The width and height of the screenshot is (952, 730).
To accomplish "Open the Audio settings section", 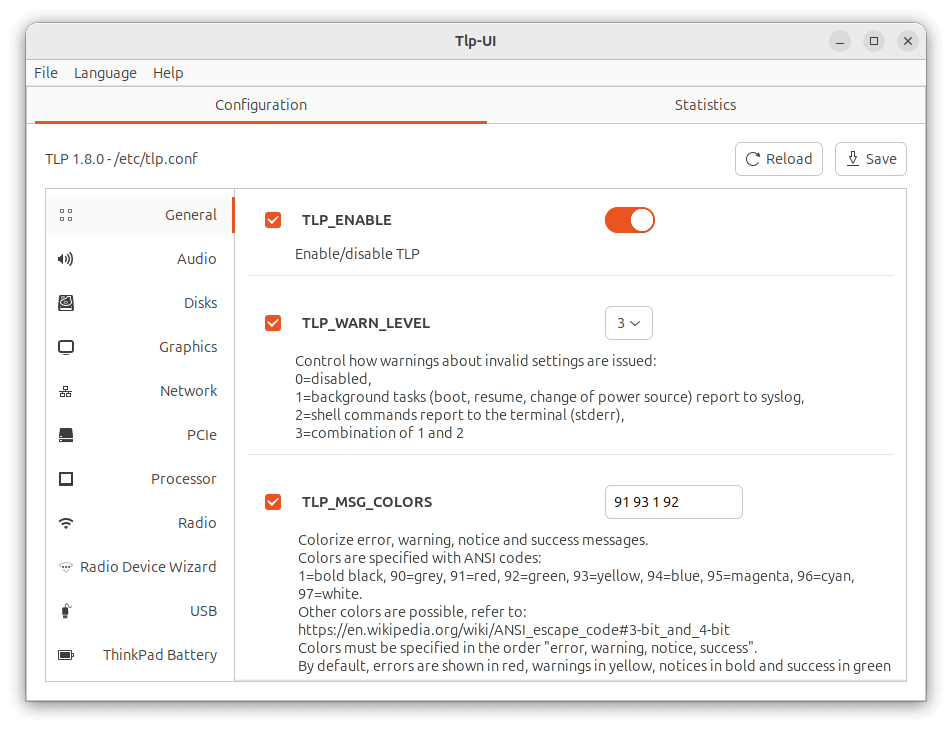I will coord(197,258).
